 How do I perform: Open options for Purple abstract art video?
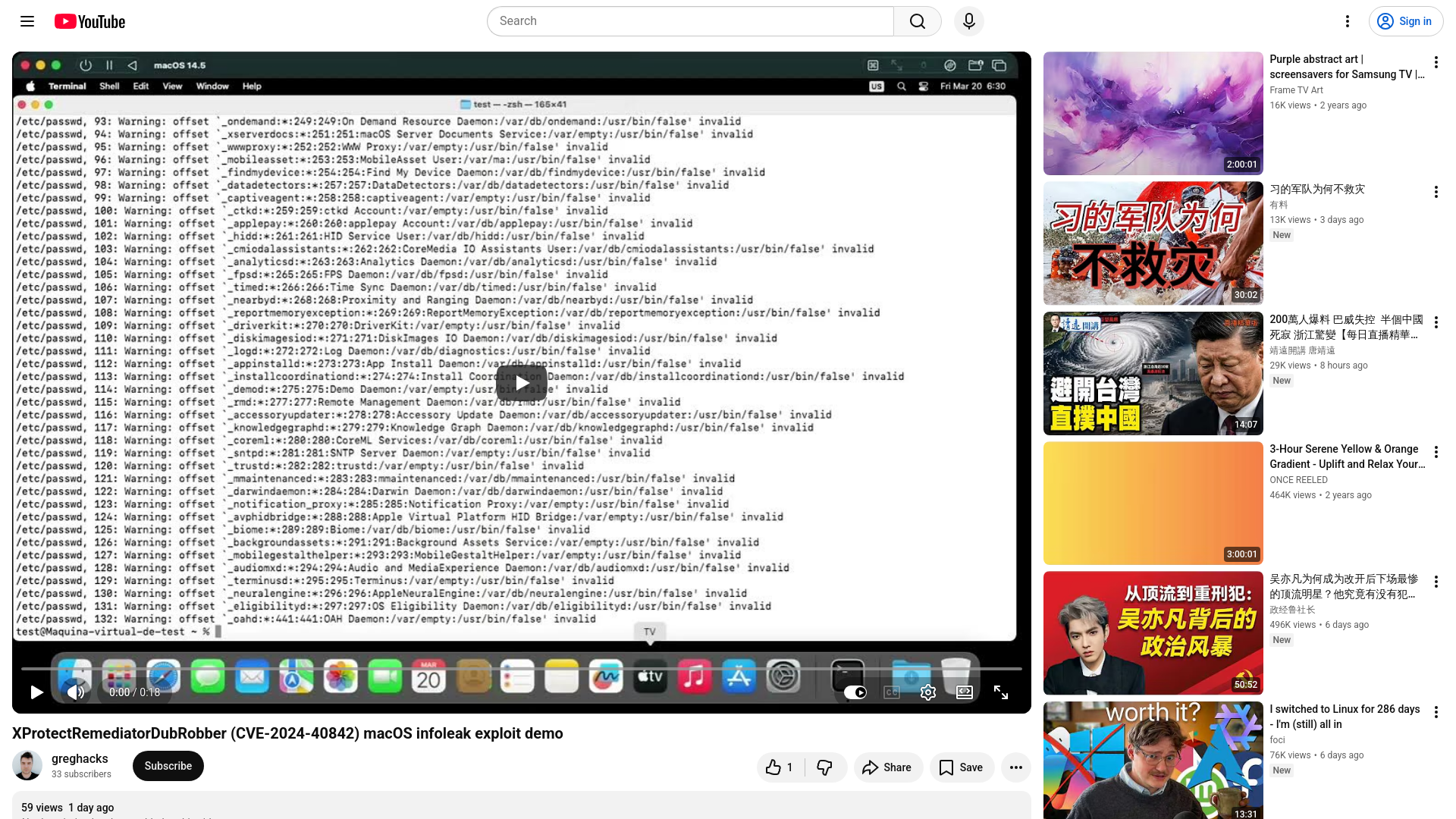(x=1436, y=62)
